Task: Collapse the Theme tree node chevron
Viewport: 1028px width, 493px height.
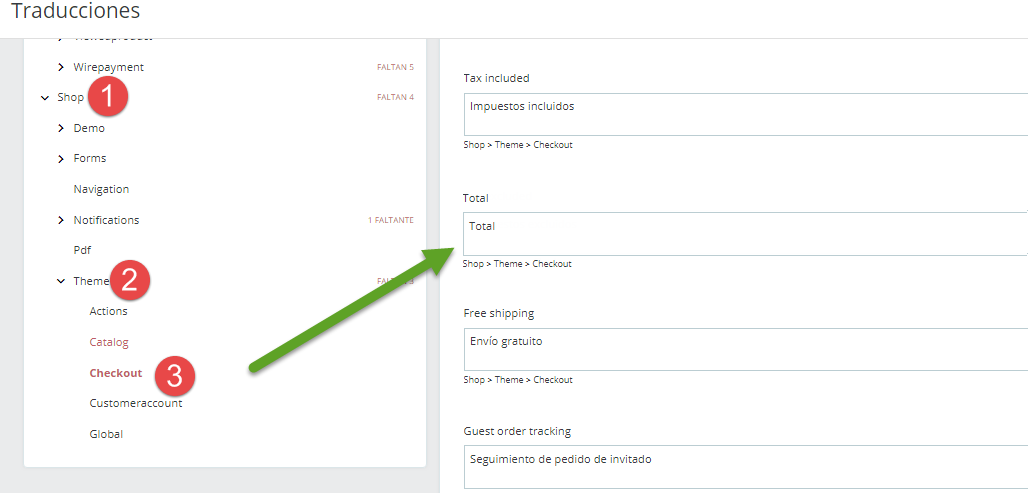Action: coord(61,281)
